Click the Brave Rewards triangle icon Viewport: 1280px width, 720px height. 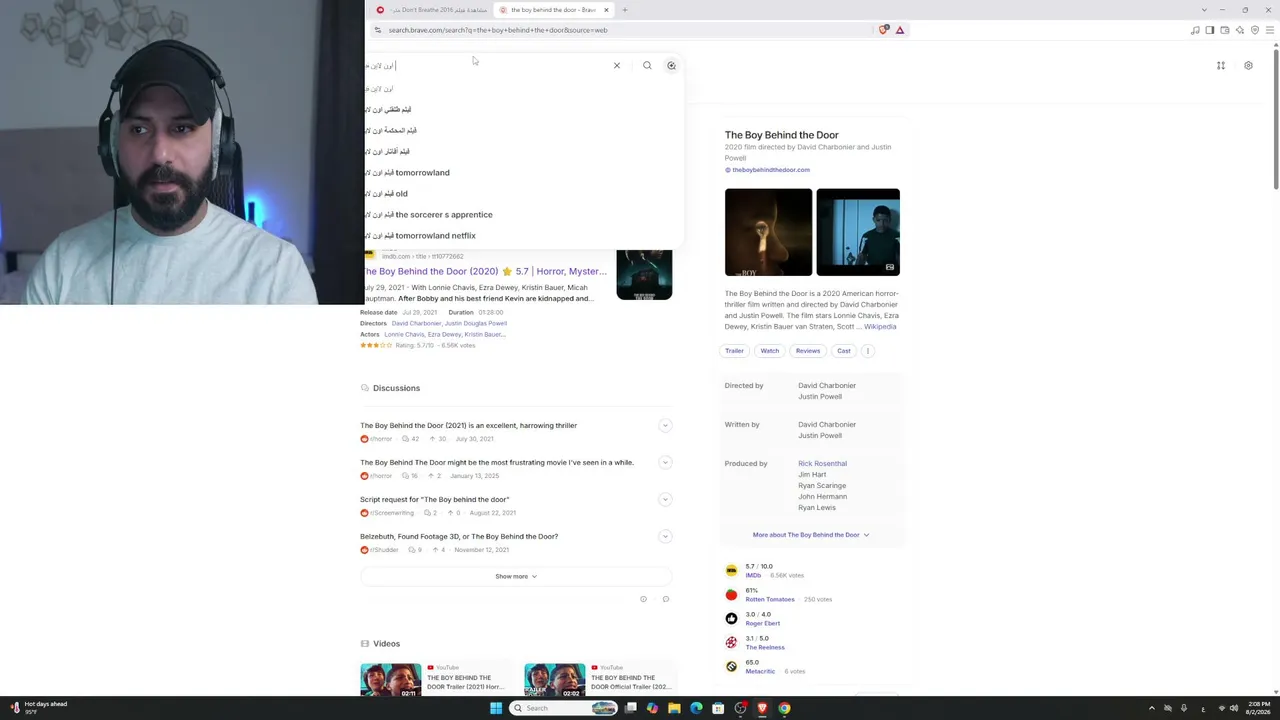[x=900, y=30]
